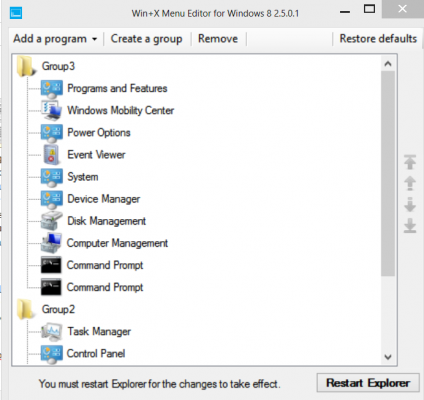Select the Group2 tree node
The width and height of the screenshot is (424, 400).
pyautogui.click(x=58, y=309)
